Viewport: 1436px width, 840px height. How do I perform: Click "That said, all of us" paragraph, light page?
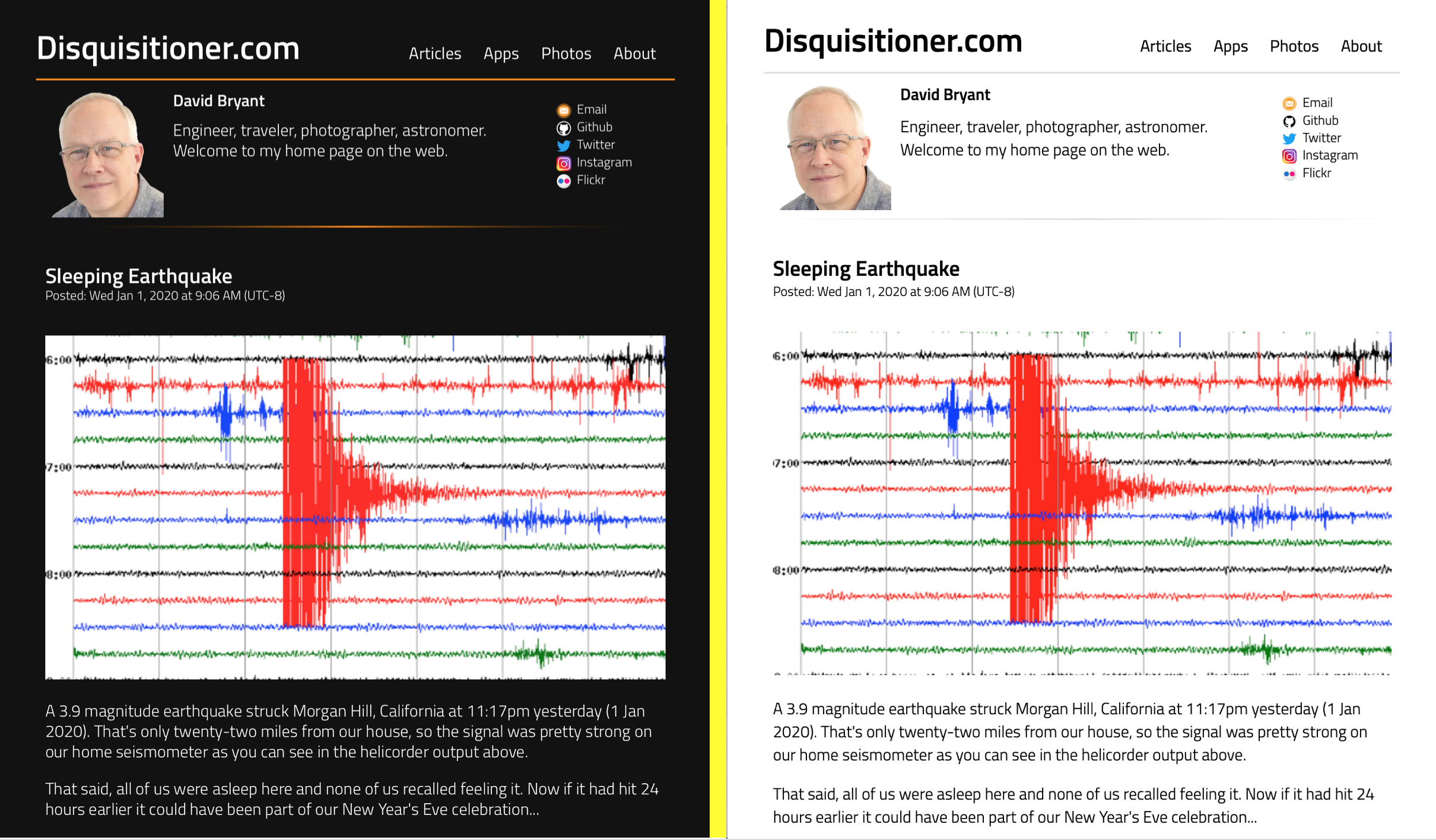click(x=1073, y=806)
